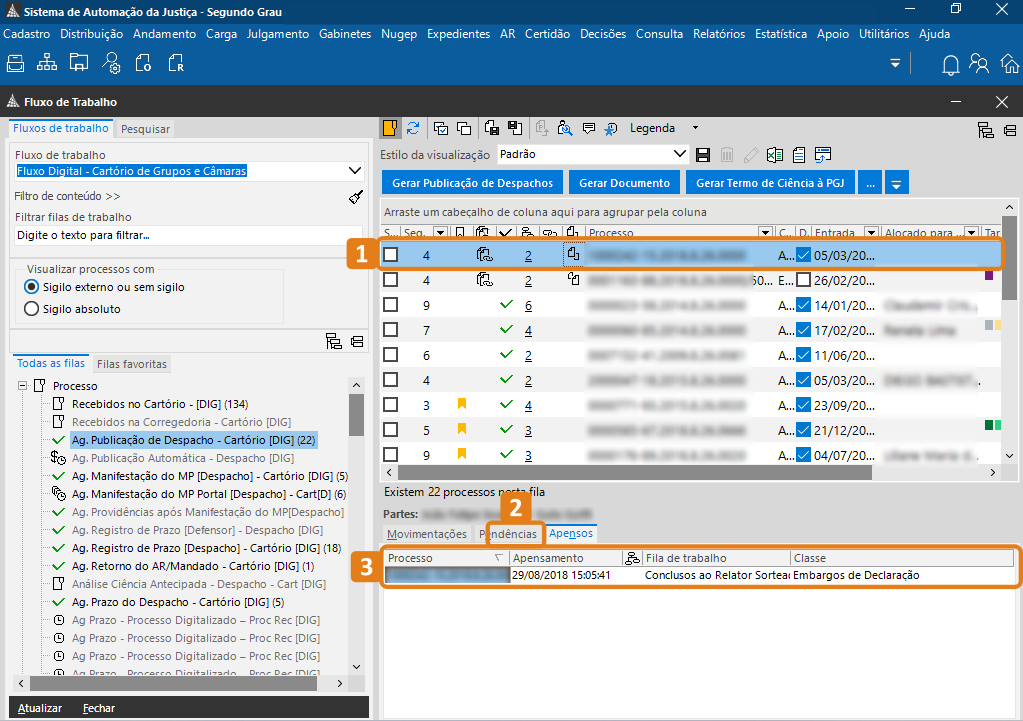This screenshot has width=1023, height=721.
Task: Select the 'Sigilo absoluto' radio option
Action: [31, 309]
